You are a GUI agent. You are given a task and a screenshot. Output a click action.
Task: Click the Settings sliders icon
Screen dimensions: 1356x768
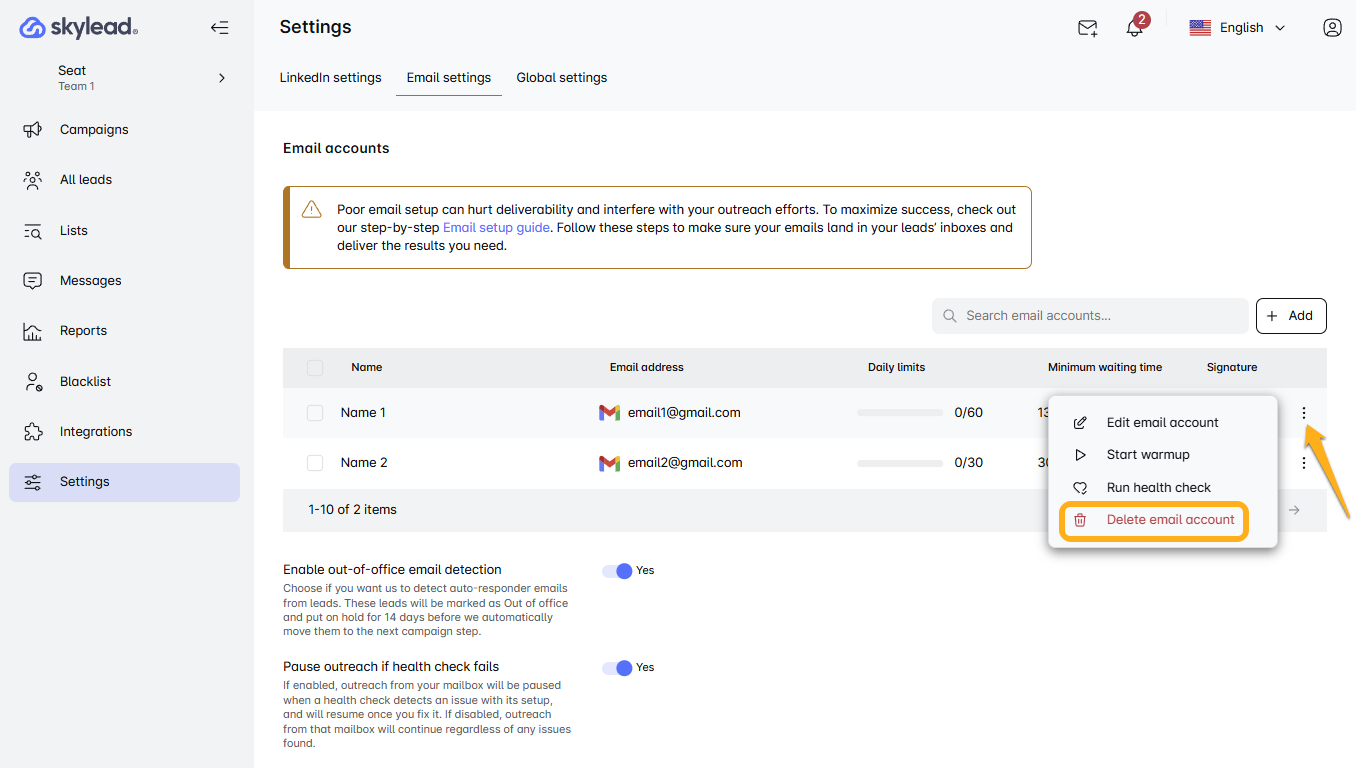point(33,482)
